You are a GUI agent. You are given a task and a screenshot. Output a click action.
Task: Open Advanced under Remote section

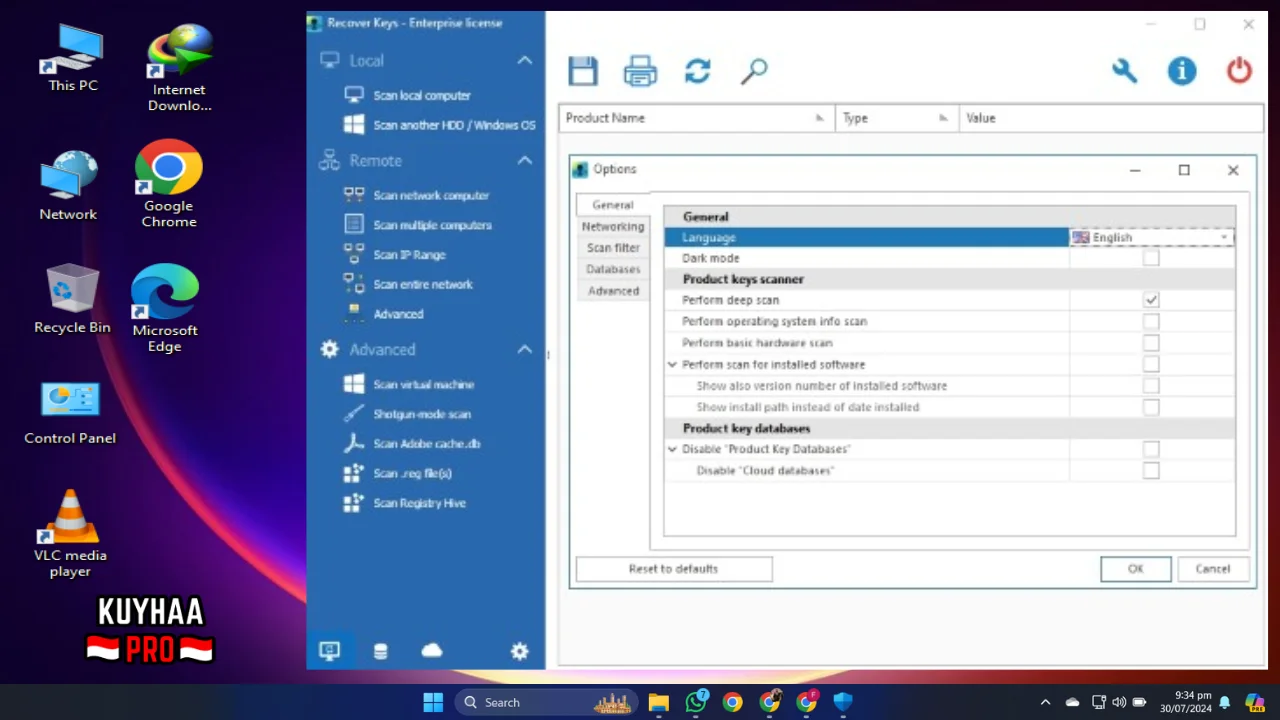398,314
